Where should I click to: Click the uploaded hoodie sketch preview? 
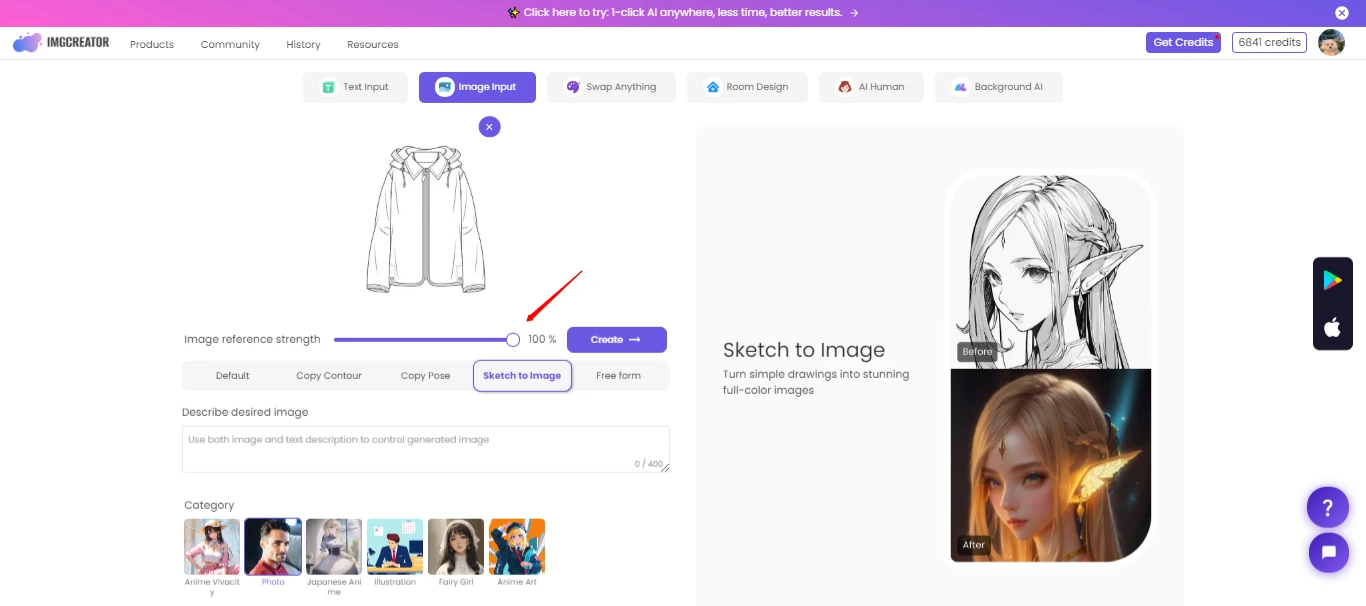tap(426, 219)
